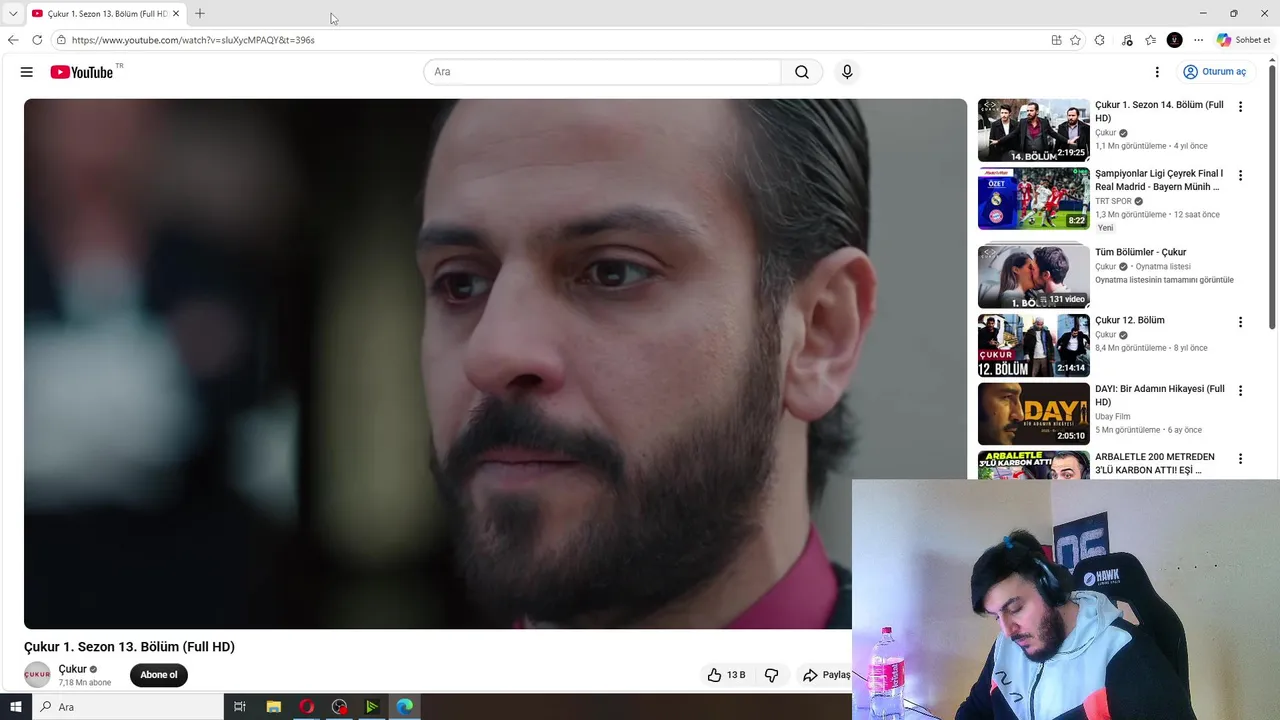Viewport: 1280px width, 720px height.
Task: Open Microsoft Edge taskbar icon
Action: click(x=404, y=707)
